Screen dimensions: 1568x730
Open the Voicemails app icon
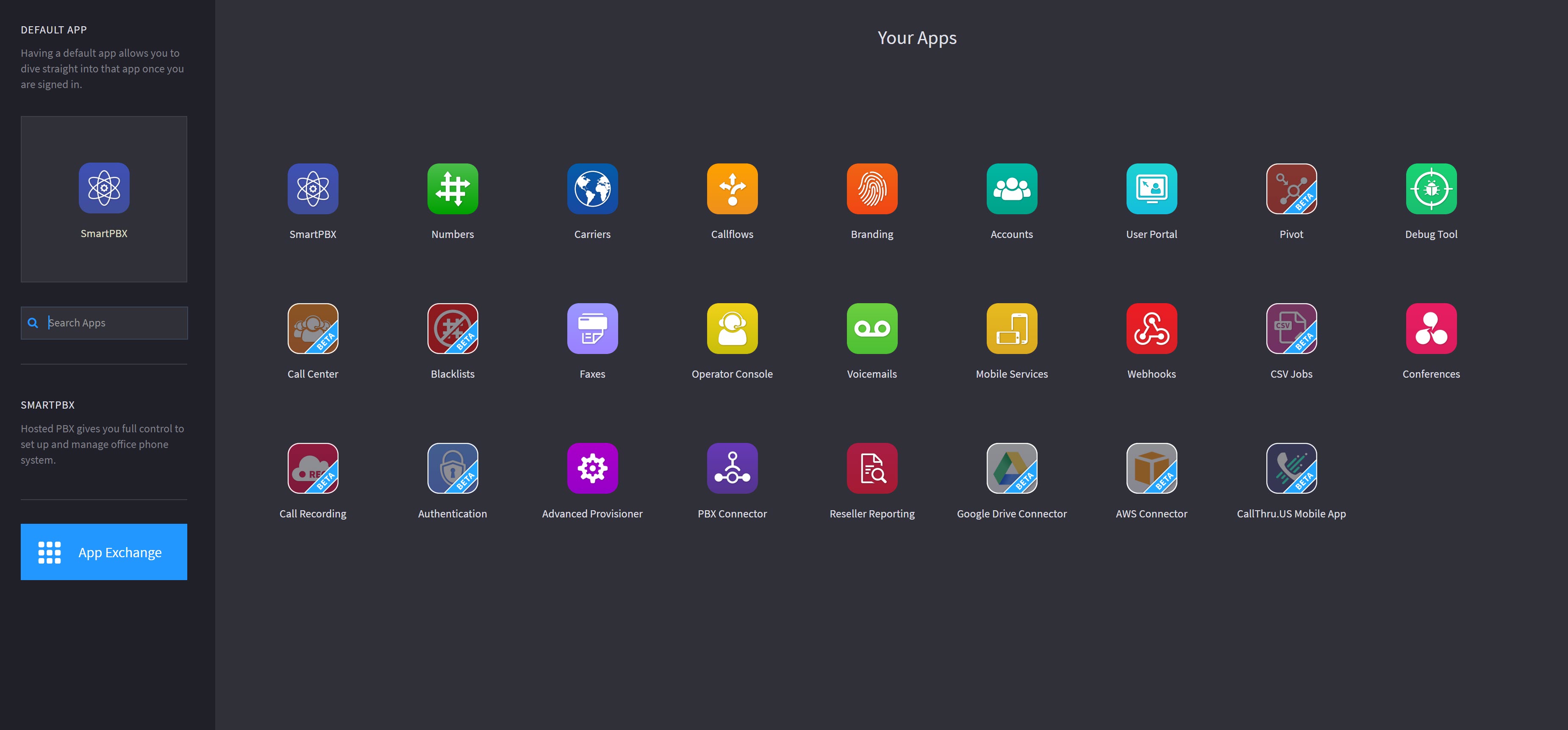871,329
